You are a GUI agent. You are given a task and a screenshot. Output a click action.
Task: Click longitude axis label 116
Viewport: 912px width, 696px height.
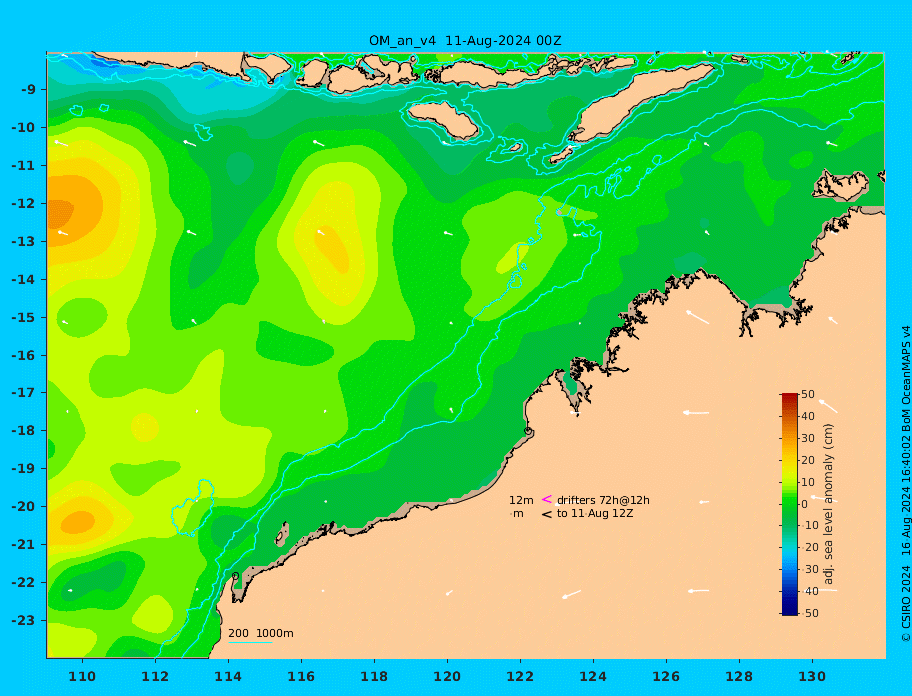click(301, 677)
